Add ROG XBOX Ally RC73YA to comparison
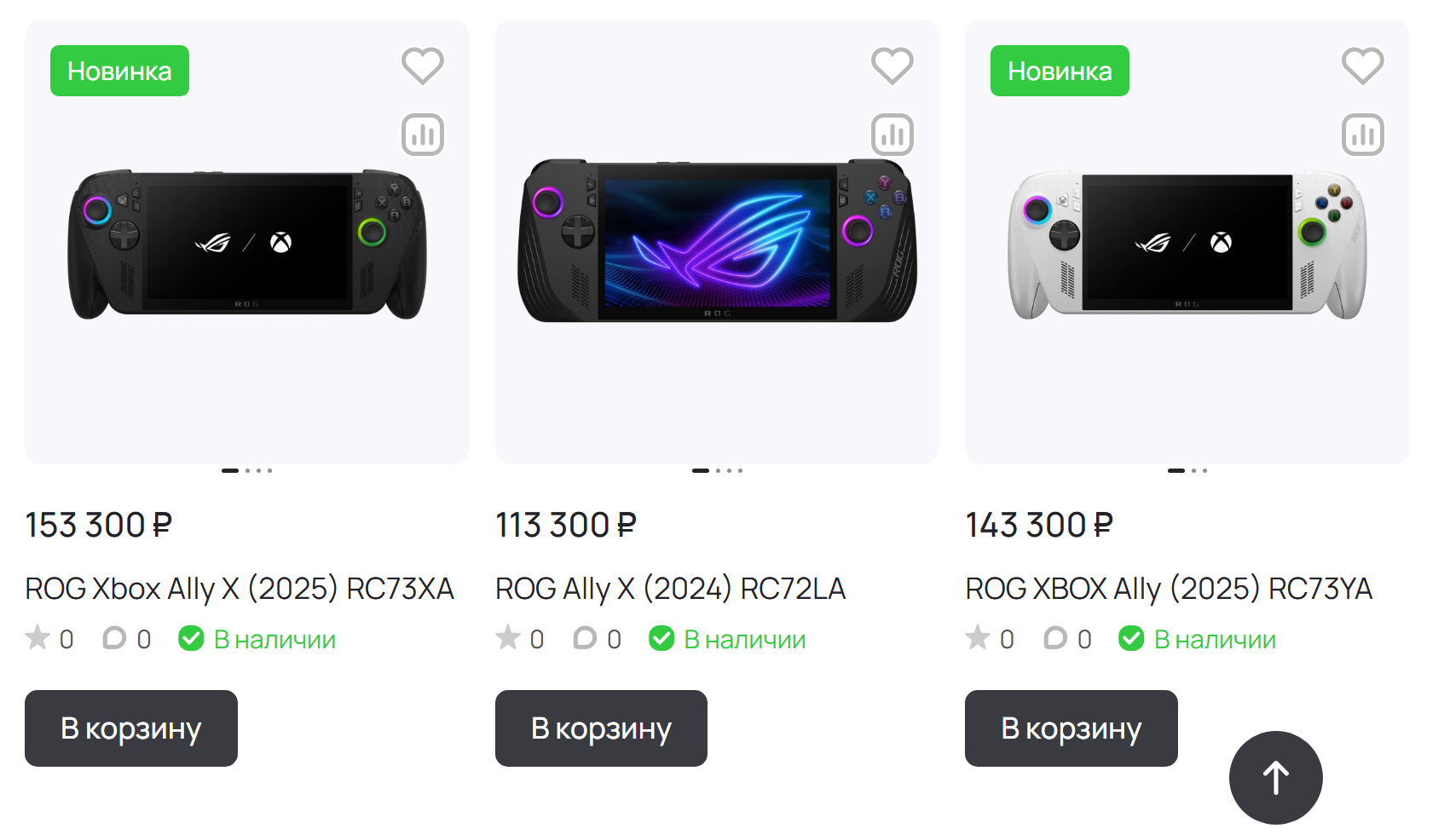The image size is (1444, 840). [x=1362, y=135]
